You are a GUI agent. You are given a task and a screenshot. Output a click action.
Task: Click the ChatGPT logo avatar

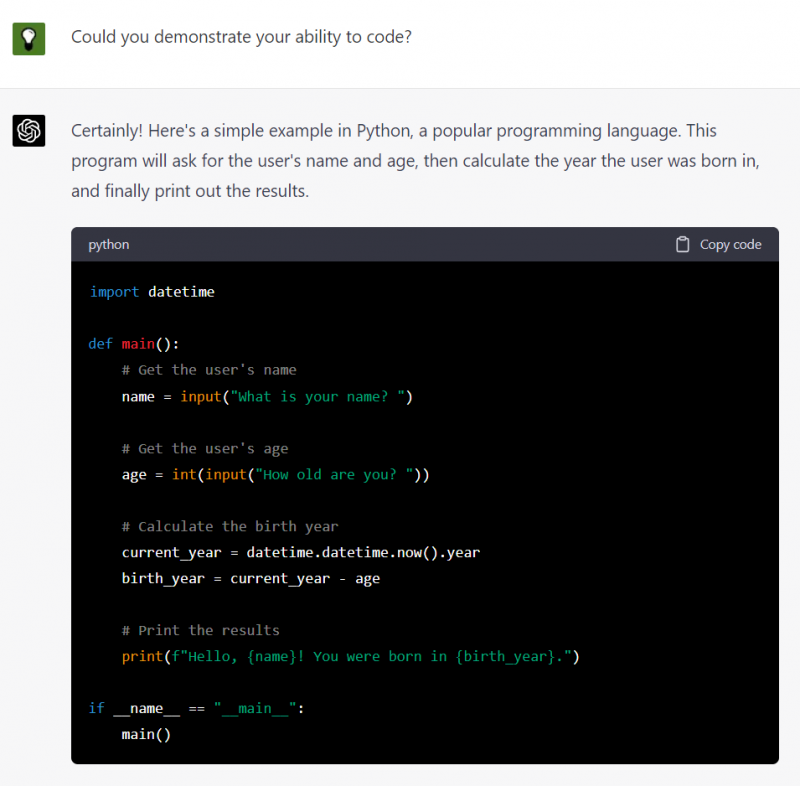[29, 131]
